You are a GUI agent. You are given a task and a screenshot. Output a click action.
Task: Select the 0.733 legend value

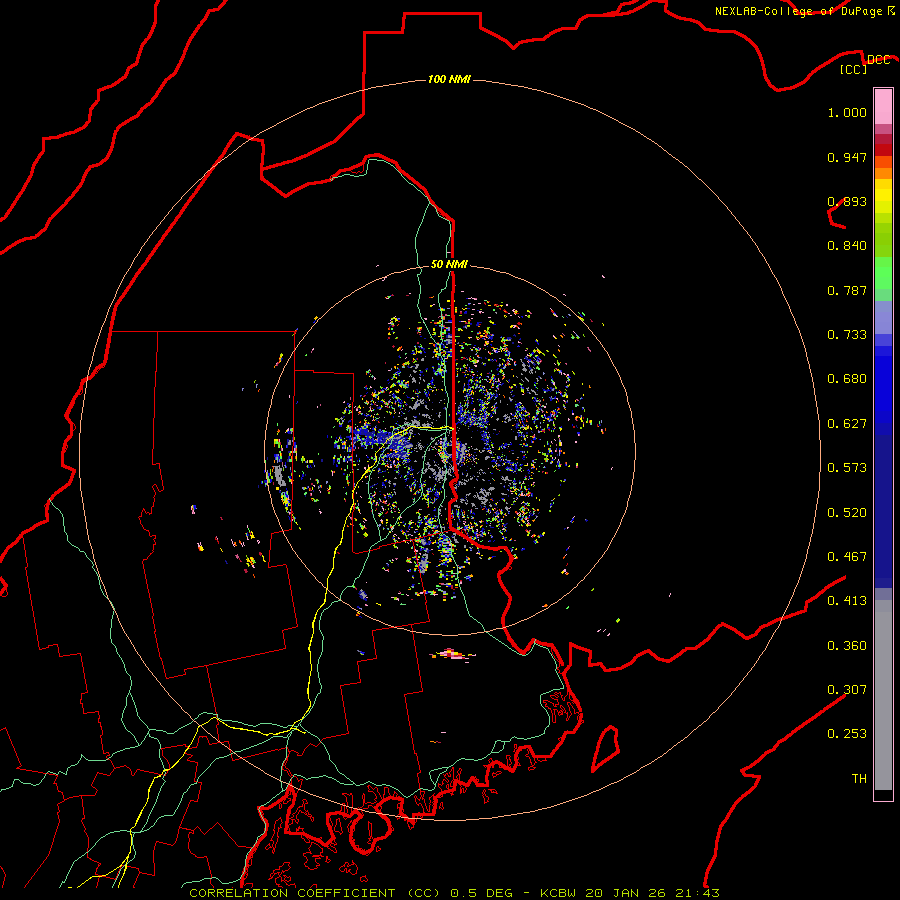tap(847, 335)
